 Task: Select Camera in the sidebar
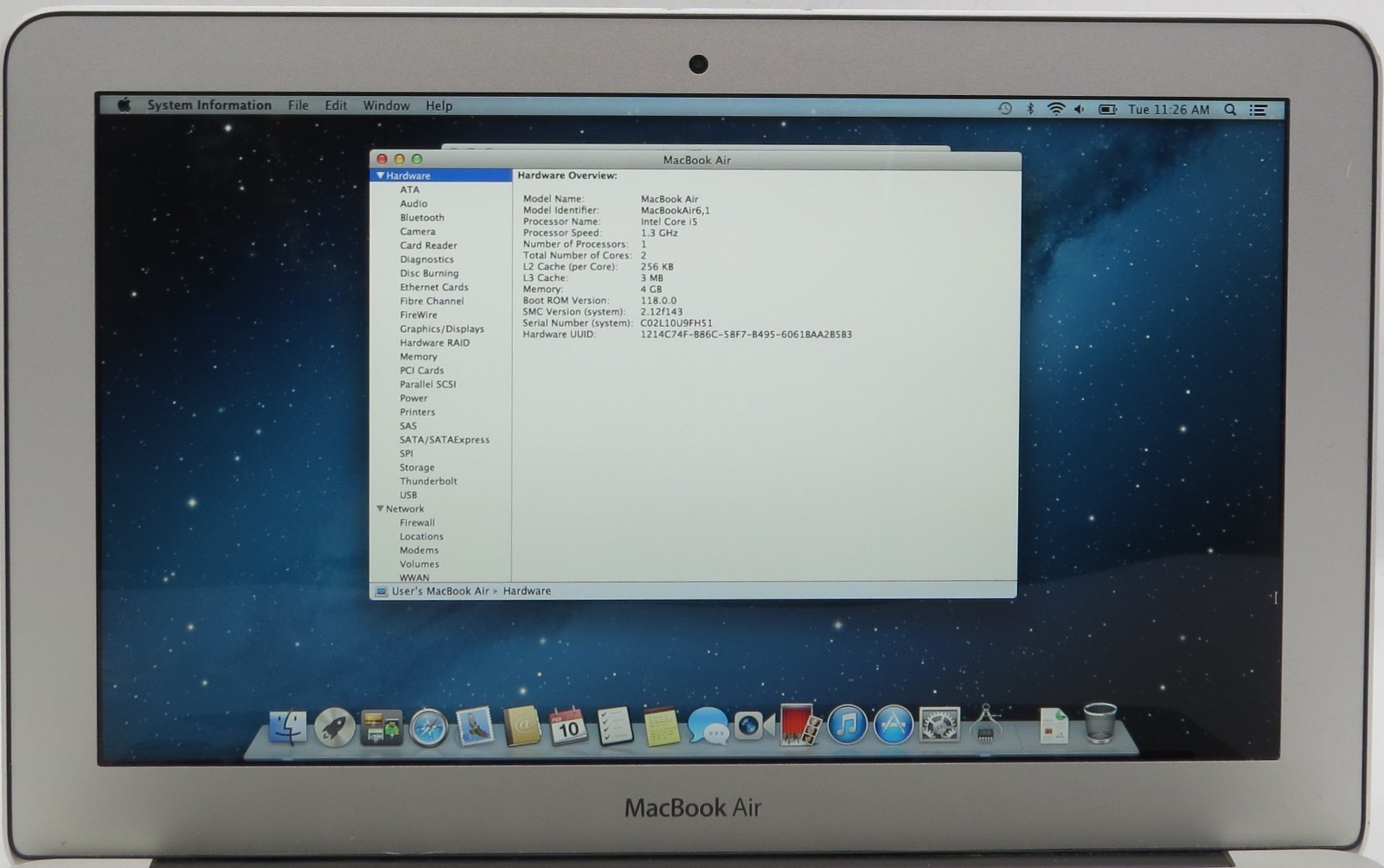point(418,231)
